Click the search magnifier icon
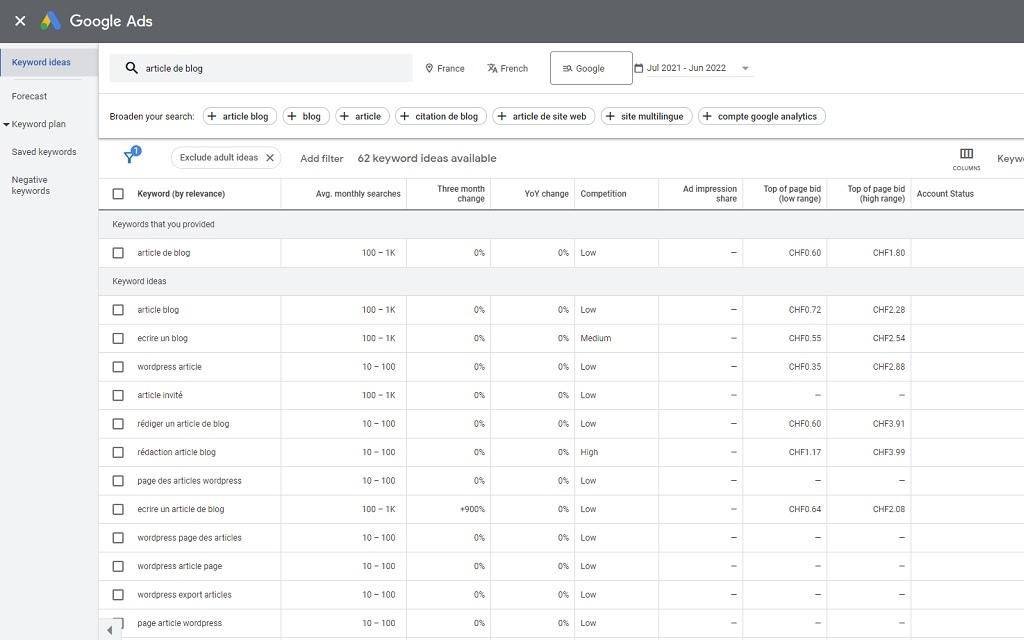 [x=131, y=68]
